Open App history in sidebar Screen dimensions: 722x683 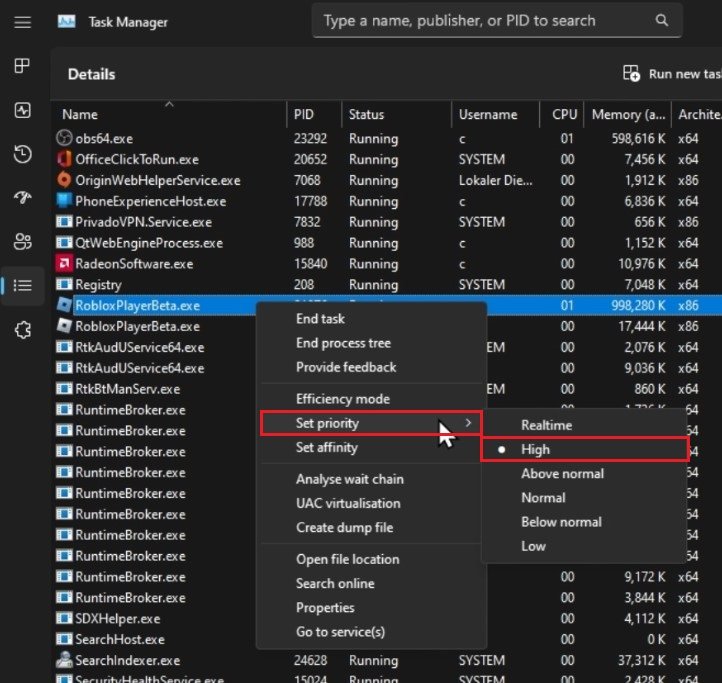click(x=22, y=154)
